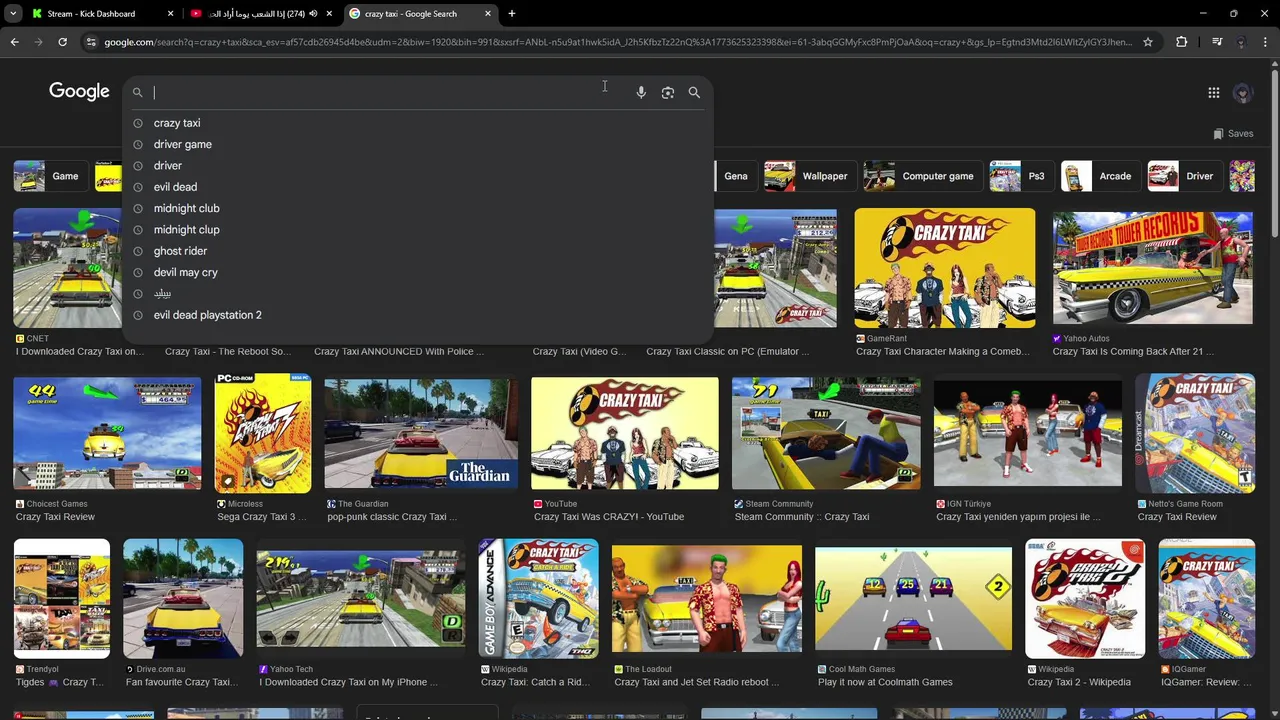Open the Microless Sega Crazy Taxi 3 image
The image size is (1280, 720).
click(263, 433)
